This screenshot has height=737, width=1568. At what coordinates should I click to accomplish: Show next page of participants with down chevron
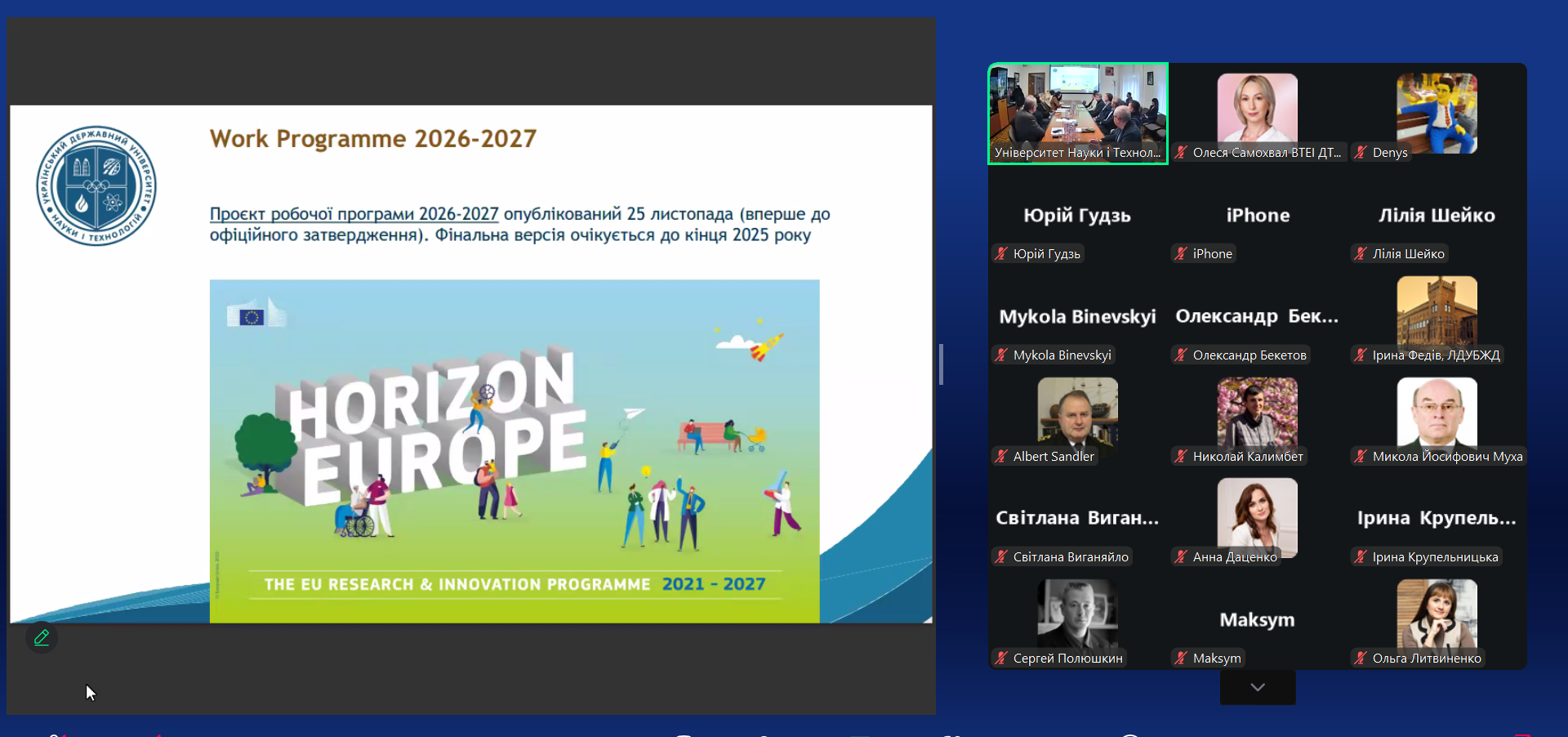[x=1258, y=687]
